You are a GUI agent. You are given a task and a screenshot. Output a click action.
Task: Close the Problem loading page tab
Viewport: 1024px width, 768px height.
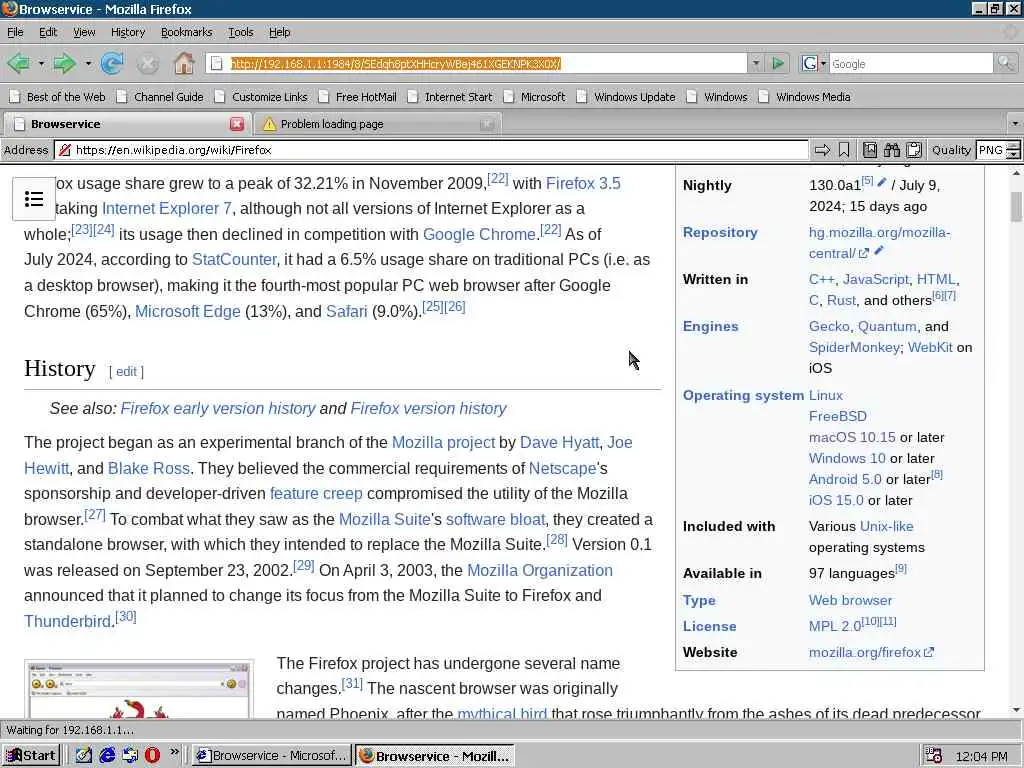pos(487,124)
